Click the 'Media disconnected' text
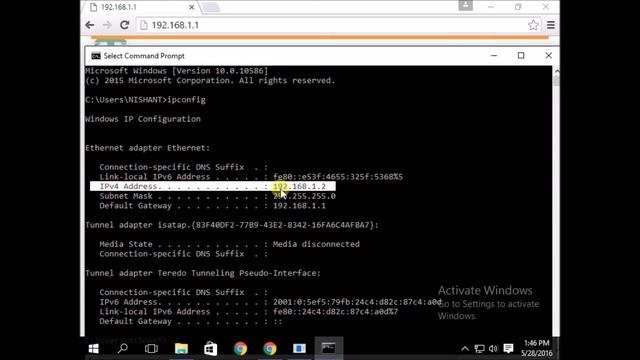This screenshot has width=640, height=360. [x=316, y=244]
